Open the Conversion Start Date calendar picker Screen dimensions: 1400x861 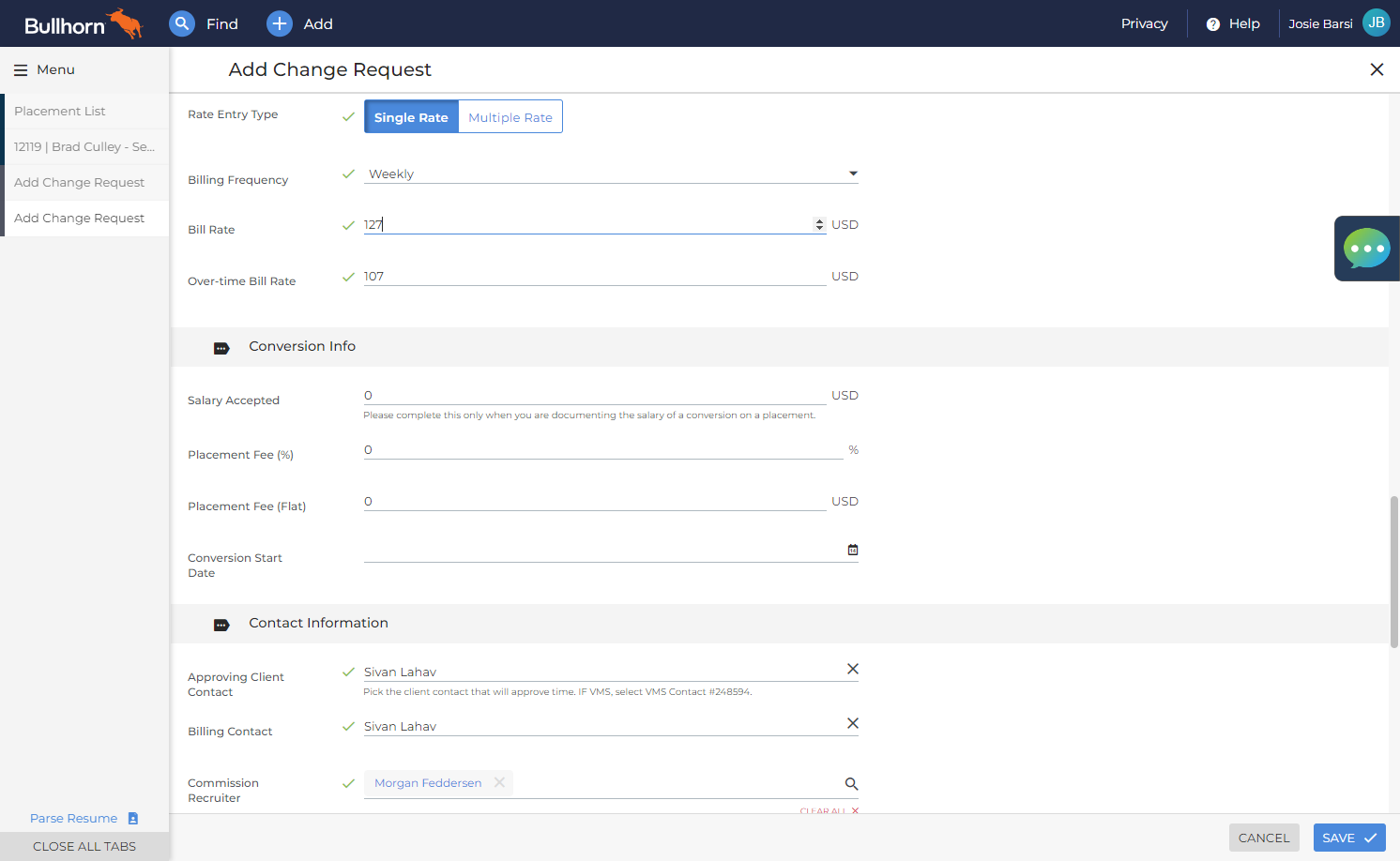(x=853, y=550)
